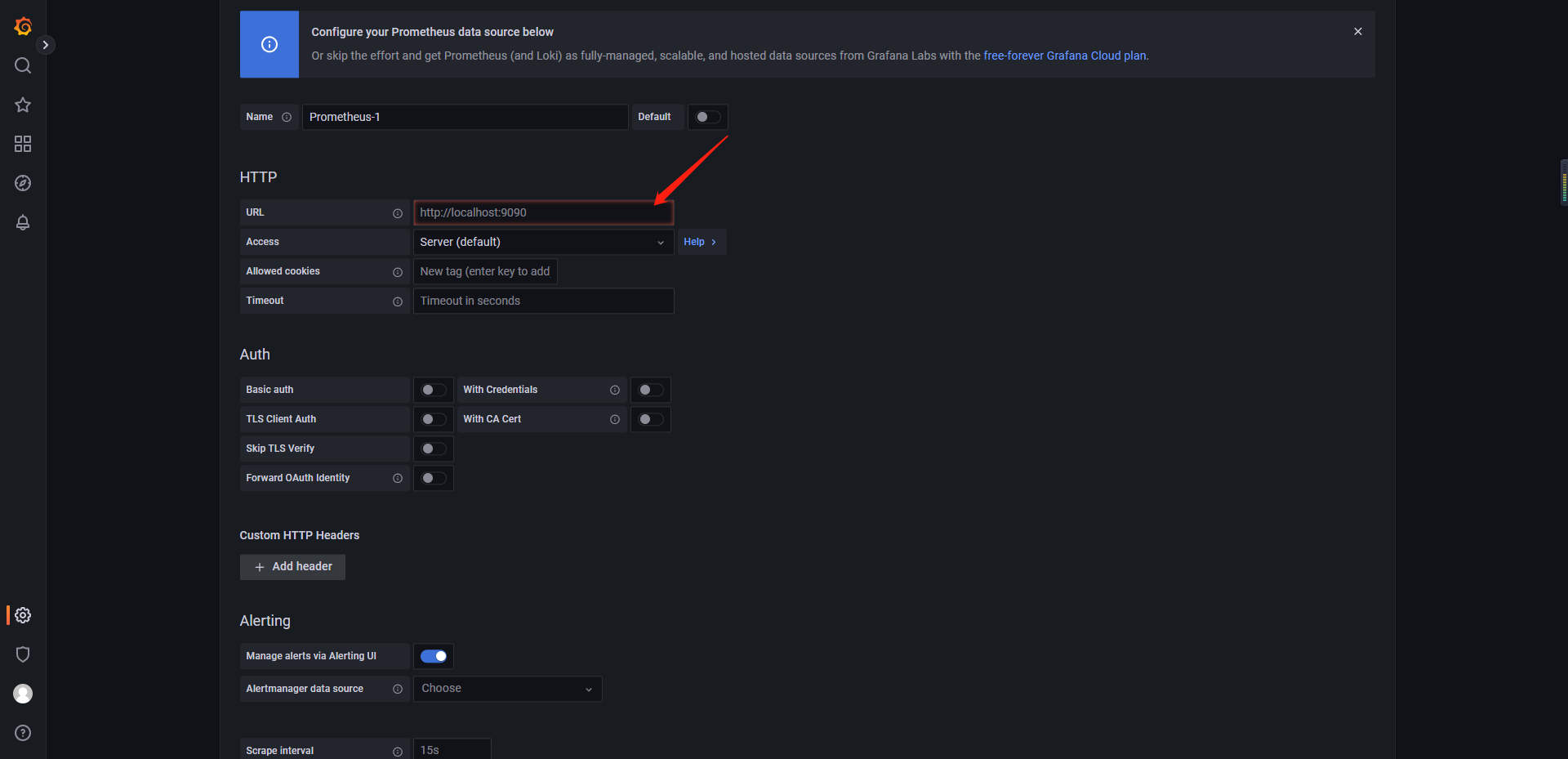Open the Access dropdown showing Server (default)
This screenshot has width=1568, height=759.
(543, 242)
